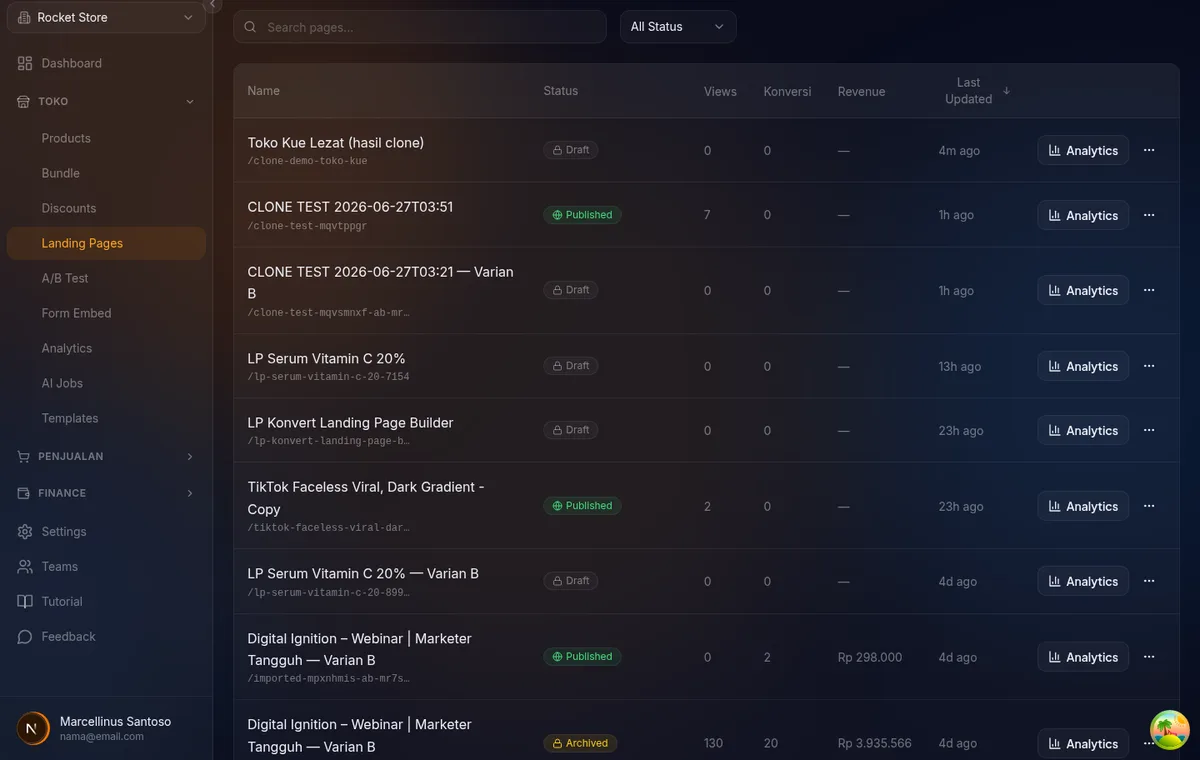View Analytics for CLONE TEST 03:21 Varian B
Screen dimensions: 1200x760
point(1083,290)
